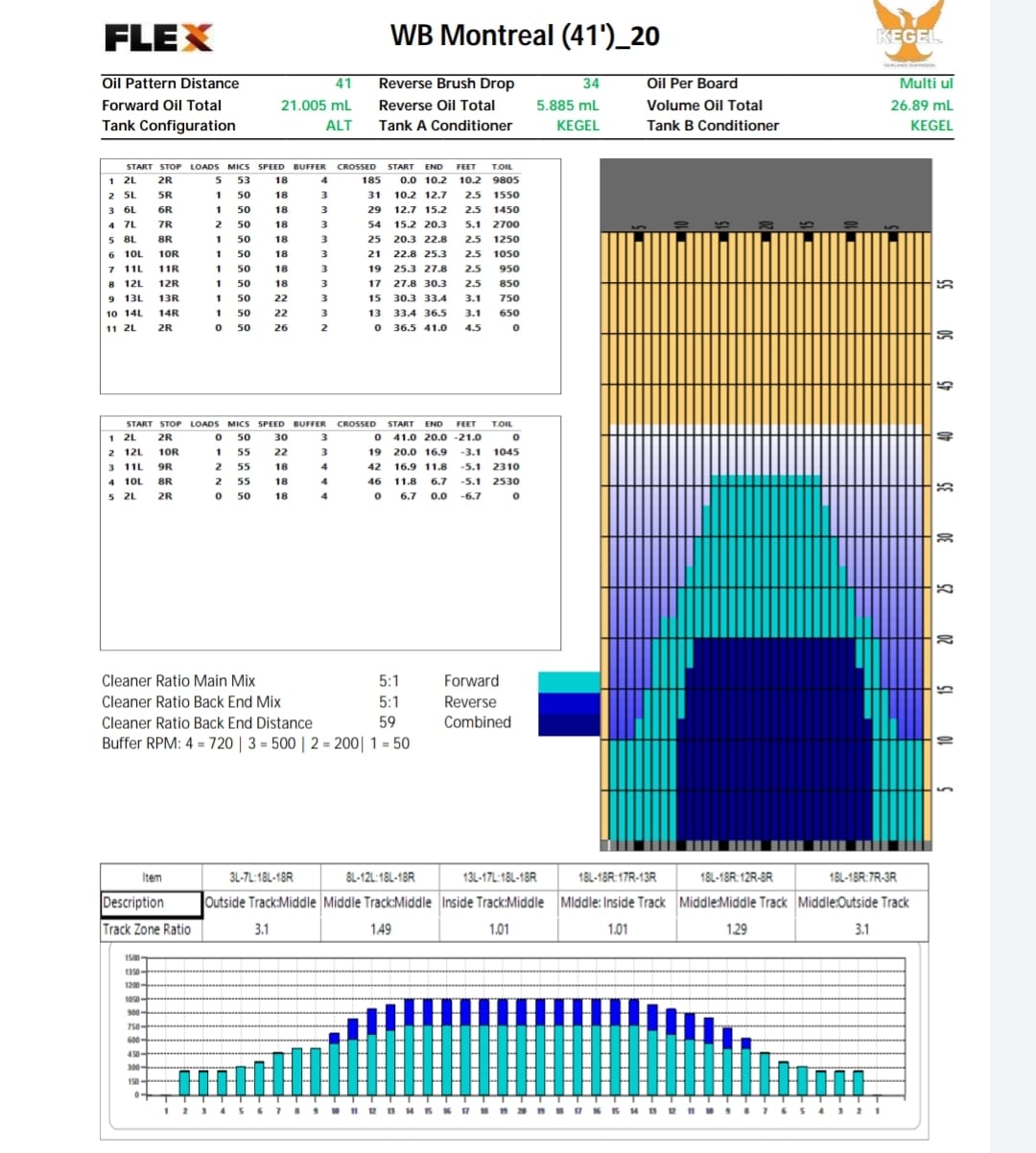The height and width of the screenshot is (1153, 1036).
Task: Click the WB Montreal (41')_20 title
Action: (x=525, y=35)
